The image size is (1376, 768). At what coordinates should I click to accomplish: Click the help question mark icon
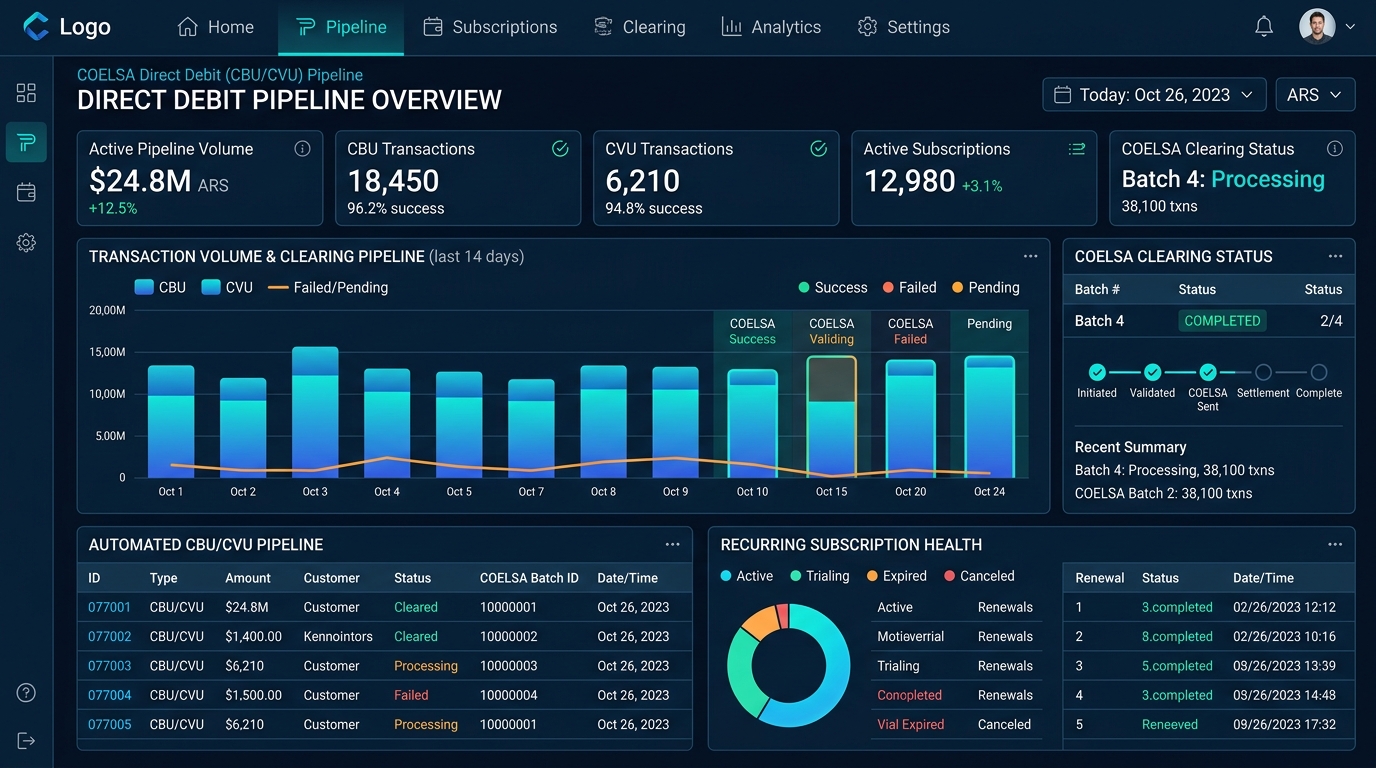26,693
